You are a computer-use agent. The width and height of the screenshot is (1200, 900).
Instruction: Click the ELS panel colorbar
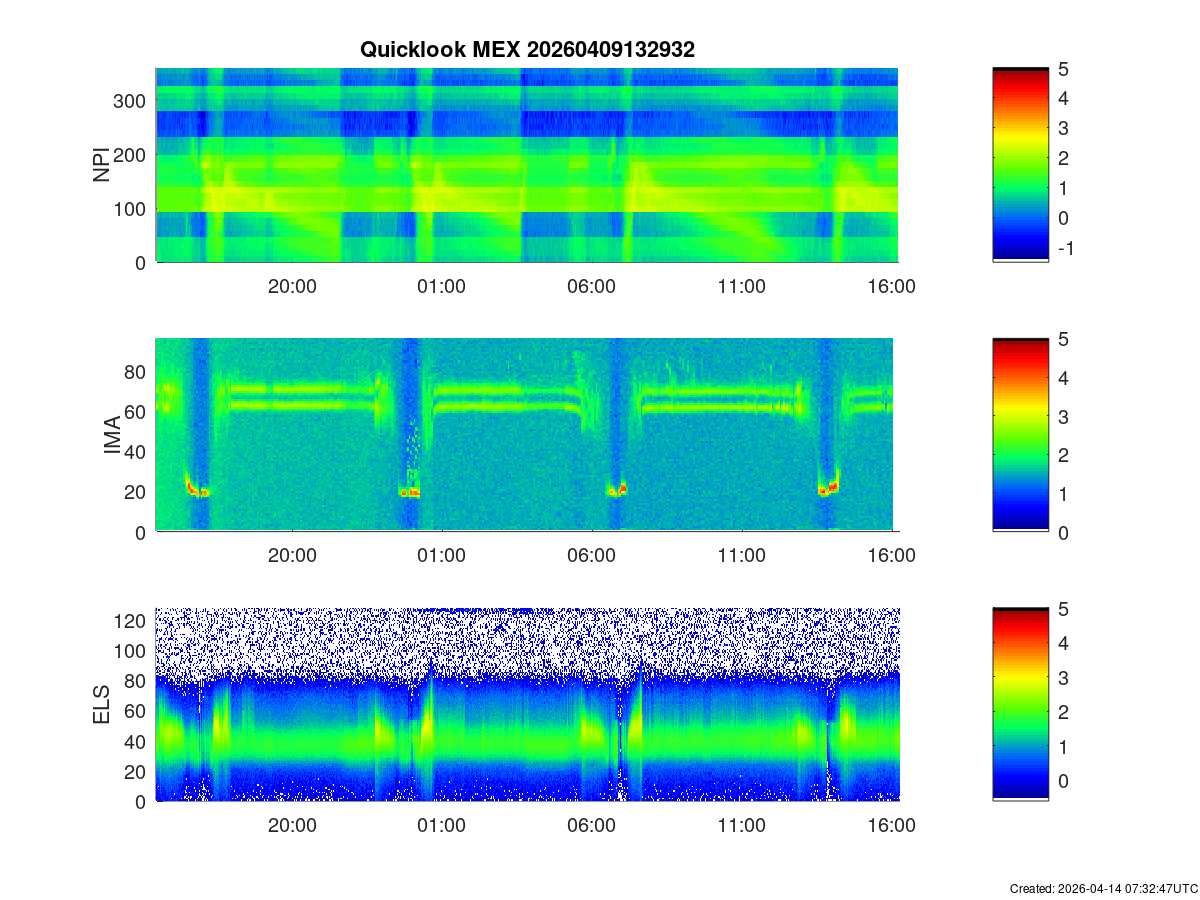click(x=1020, y=705)
